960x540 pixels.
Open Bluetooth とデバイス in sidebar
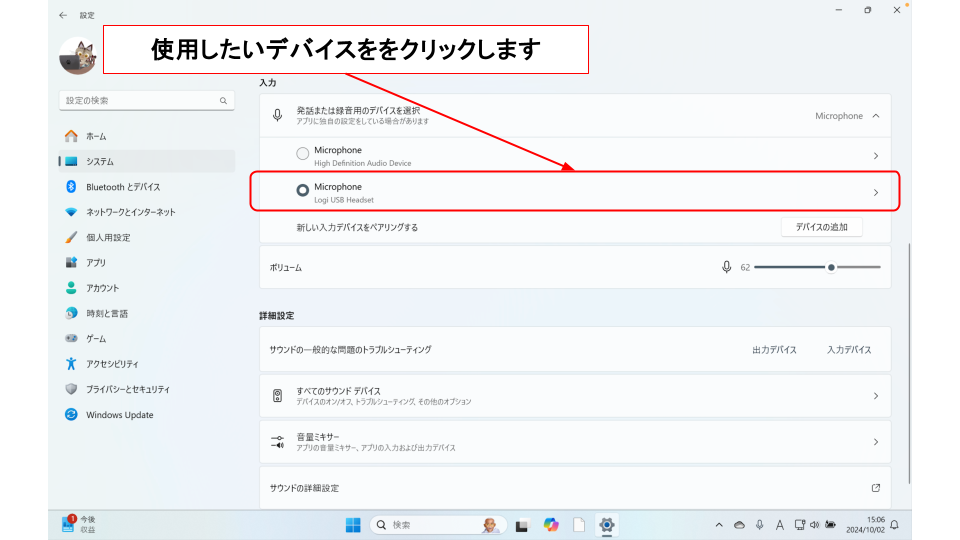[122, 187]
